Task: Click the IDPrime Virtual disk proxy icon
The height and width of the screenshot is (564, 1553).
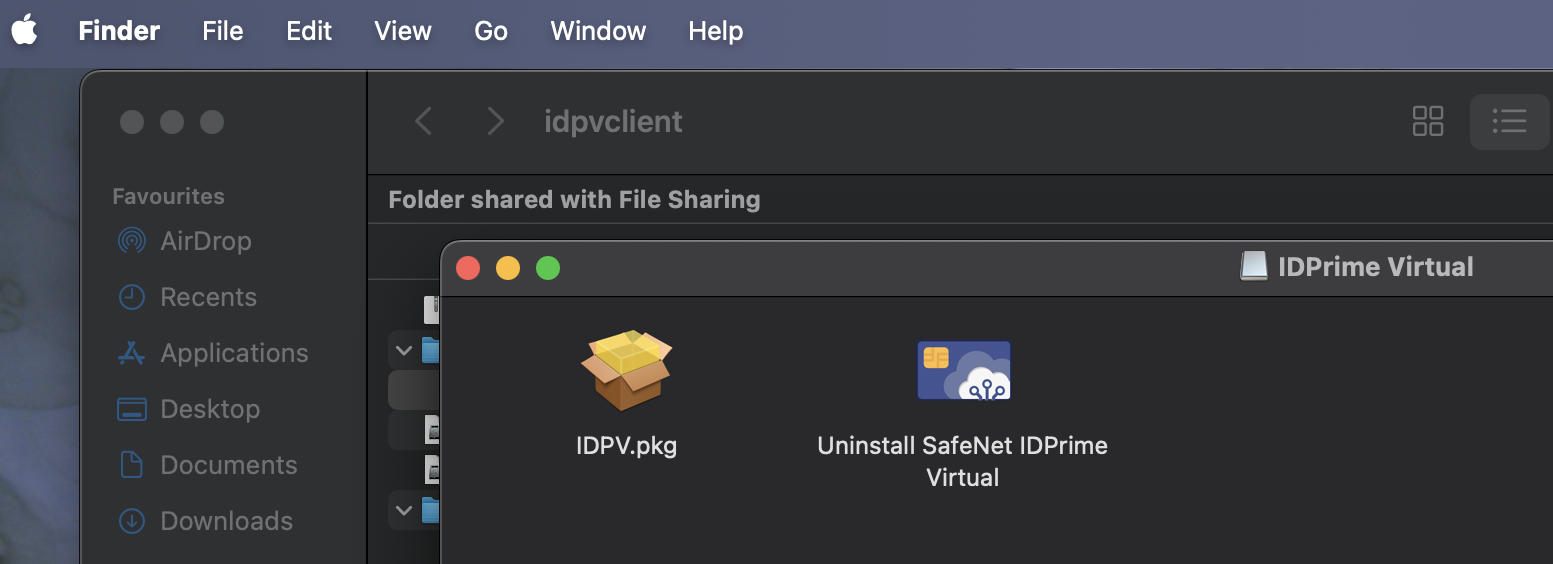Action: 1254,267
